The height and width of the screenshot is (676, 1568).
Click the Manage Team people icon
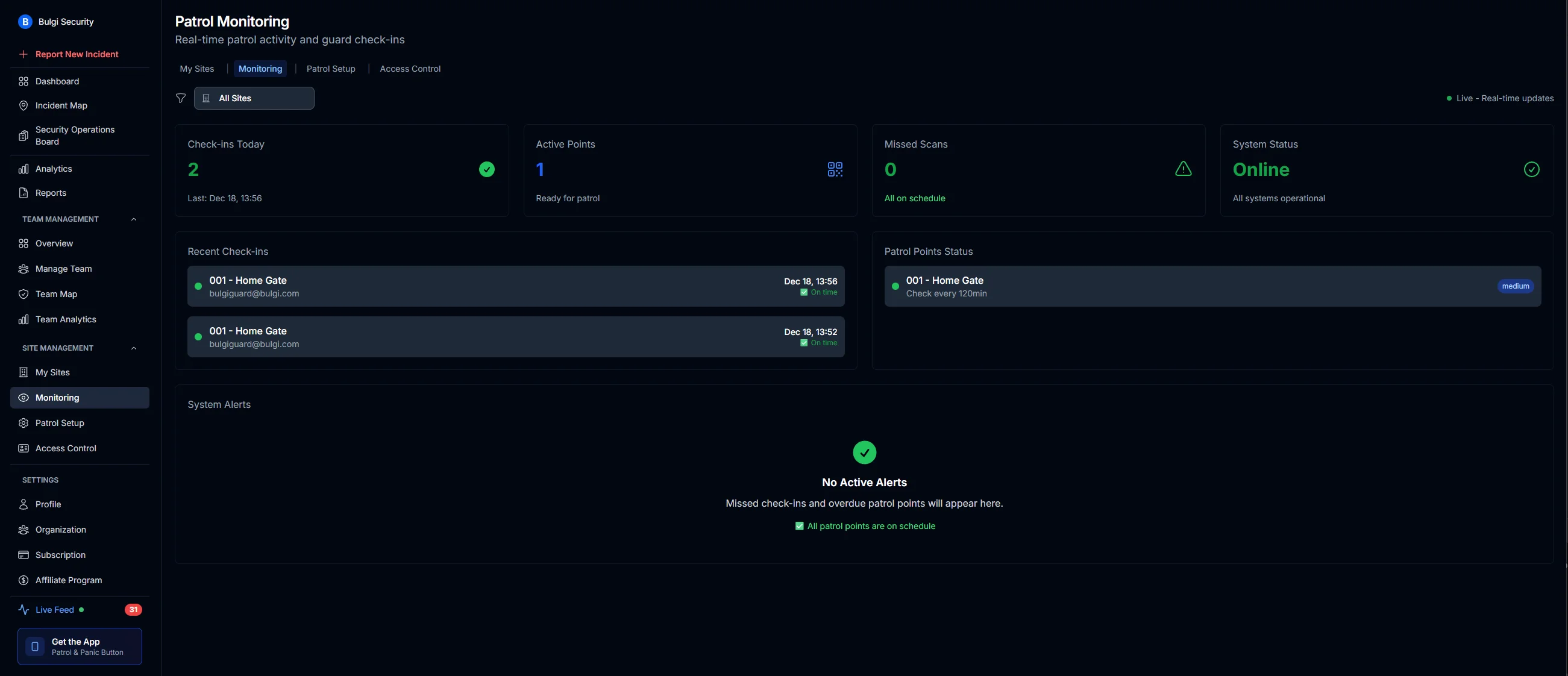[23, 268]
